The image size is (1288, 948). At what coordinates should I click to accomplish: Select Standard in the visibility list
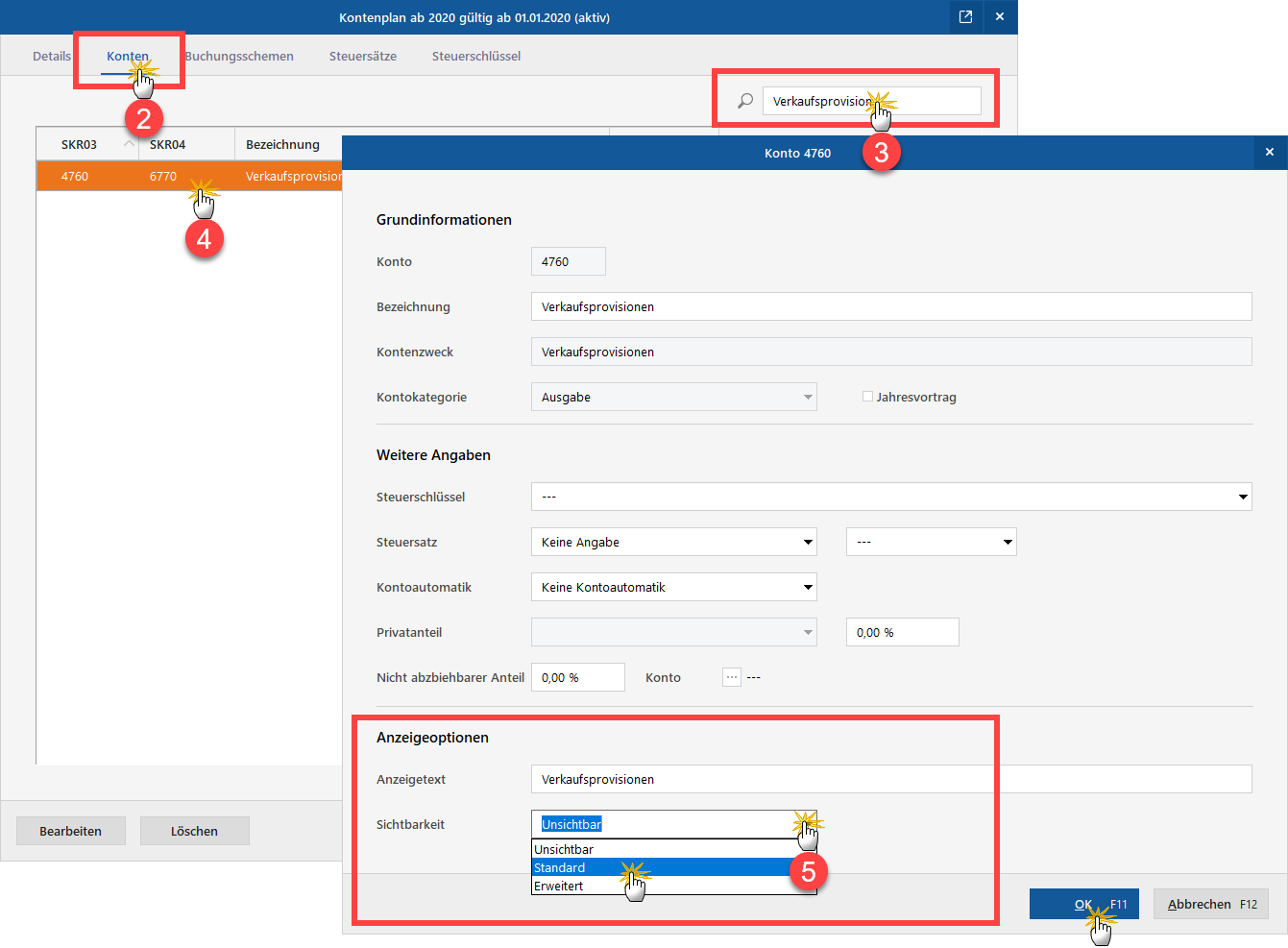673,867
